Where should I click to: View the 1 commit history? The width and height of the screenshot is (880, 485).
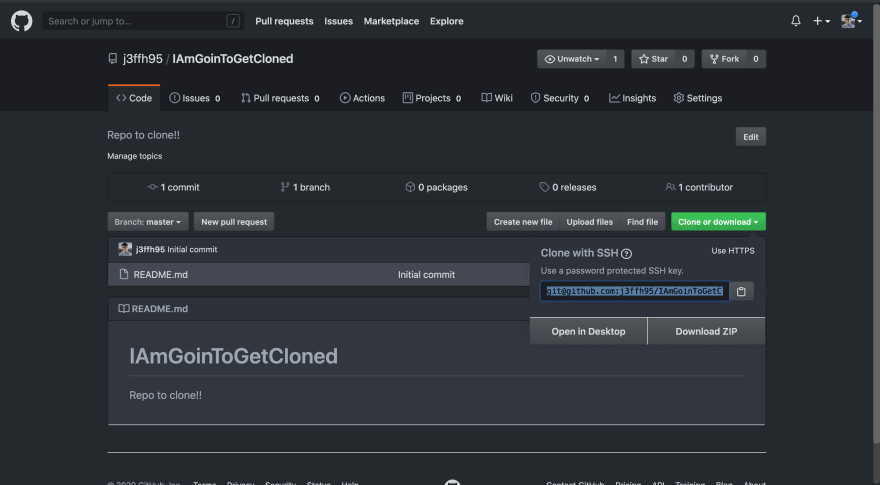coord(173,187)
